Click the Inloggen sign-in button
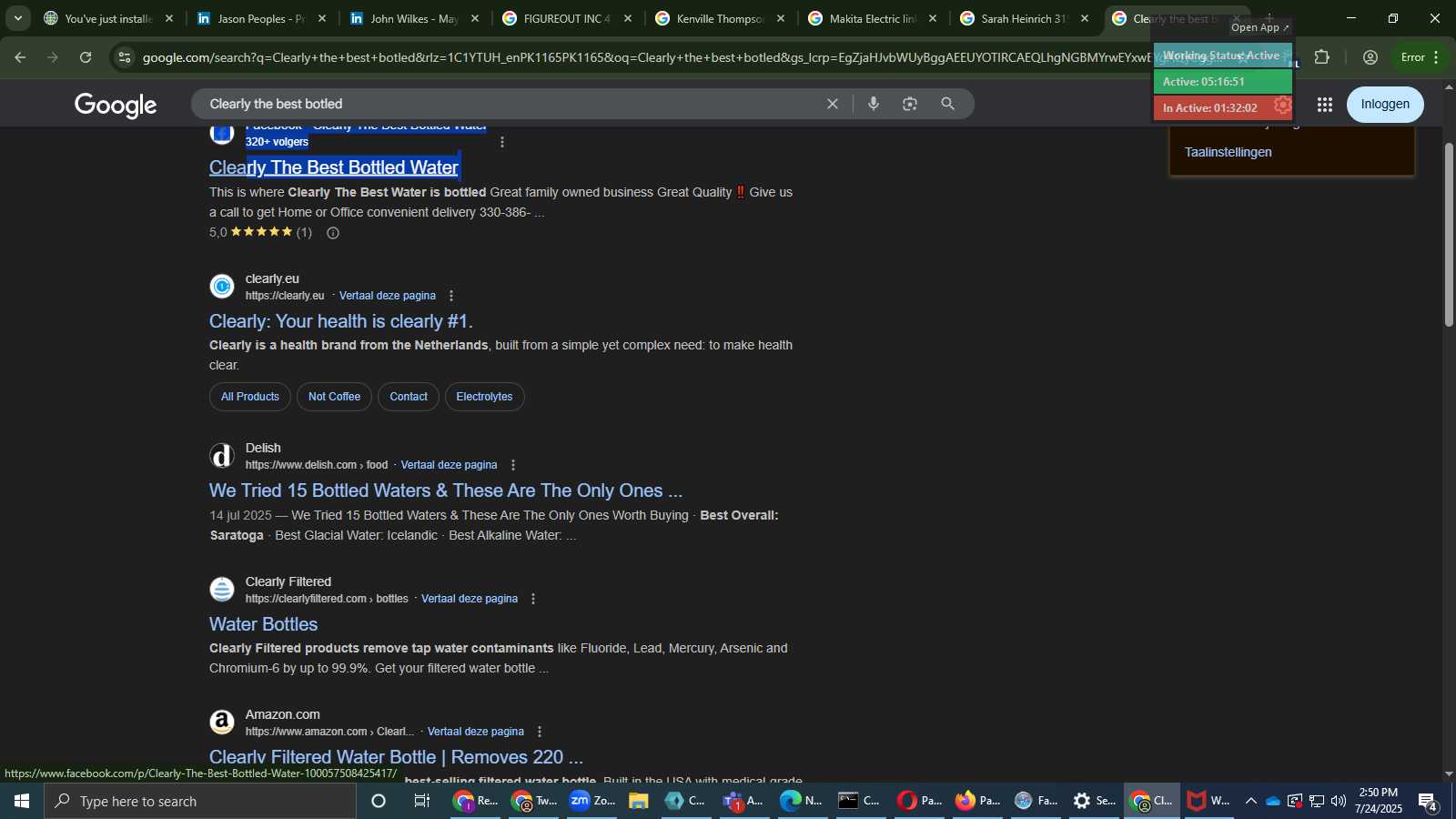This screenshot has height=819, width=1456. click(x=1385, y=105)
